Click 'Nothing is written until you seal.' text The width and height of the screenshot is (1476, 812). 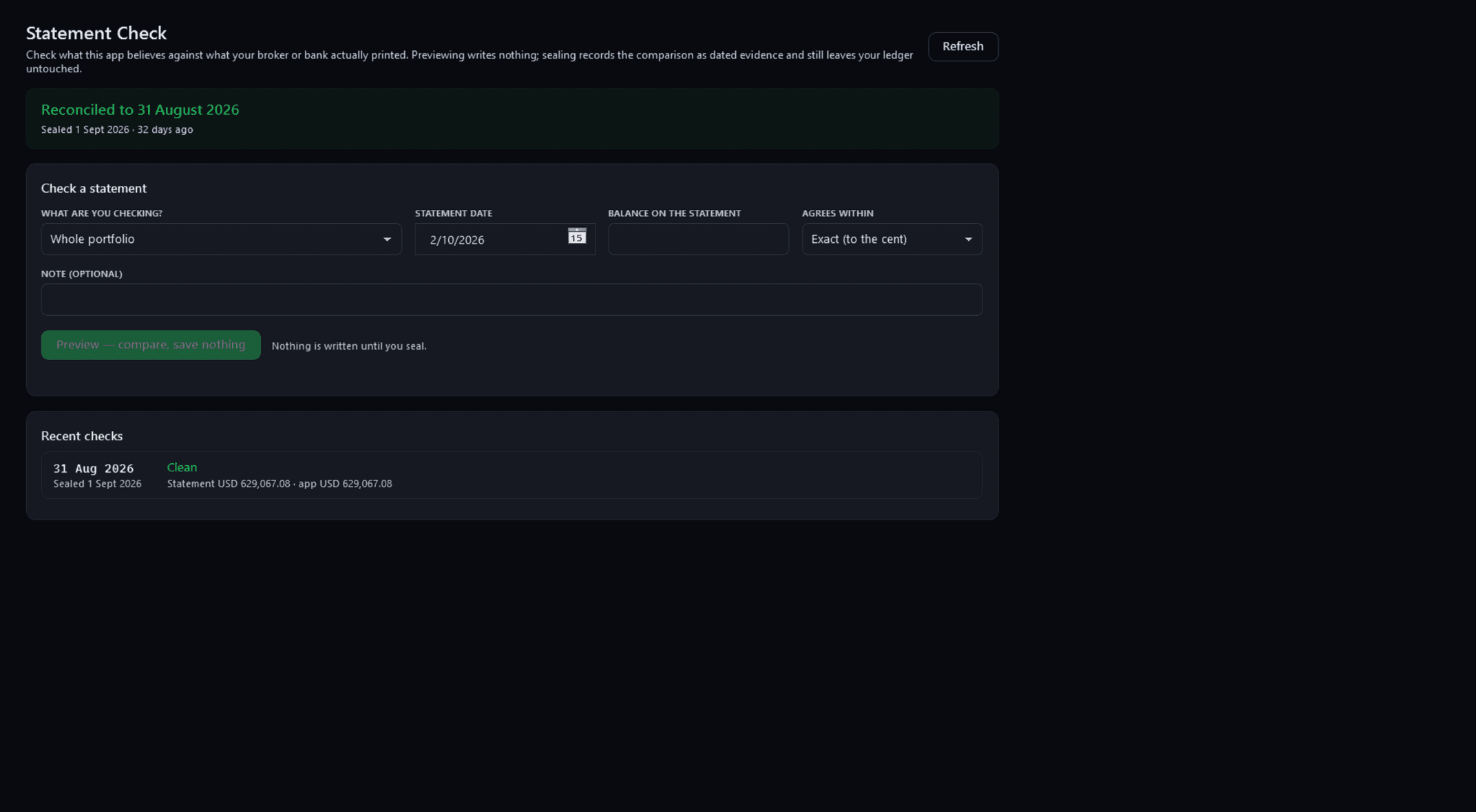point(349,346)
